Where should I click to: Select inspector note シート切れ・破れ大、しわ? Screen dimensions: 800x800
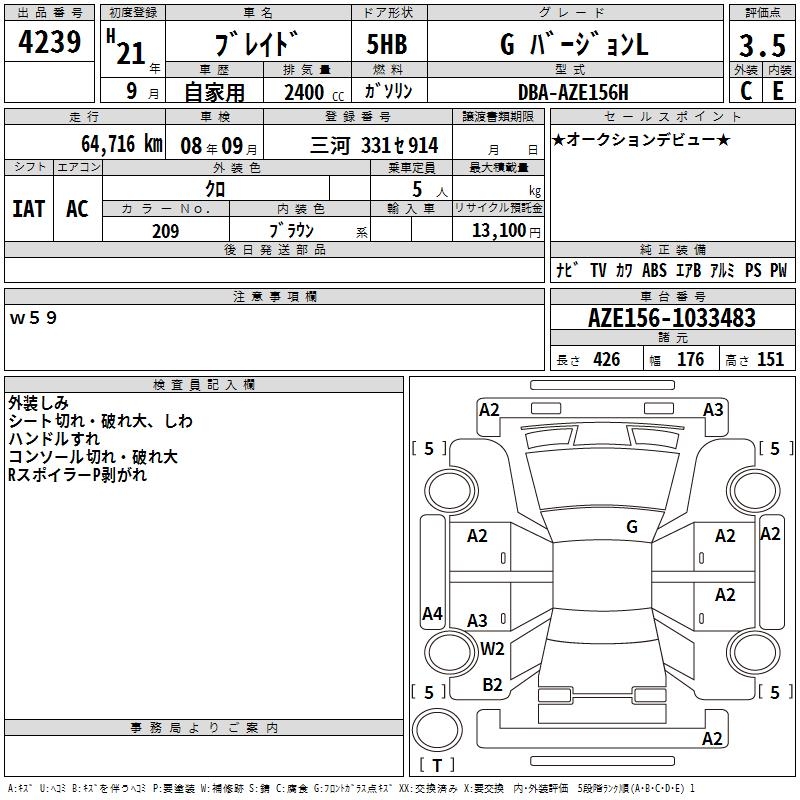pyautogui.click(x=101, y=421)
